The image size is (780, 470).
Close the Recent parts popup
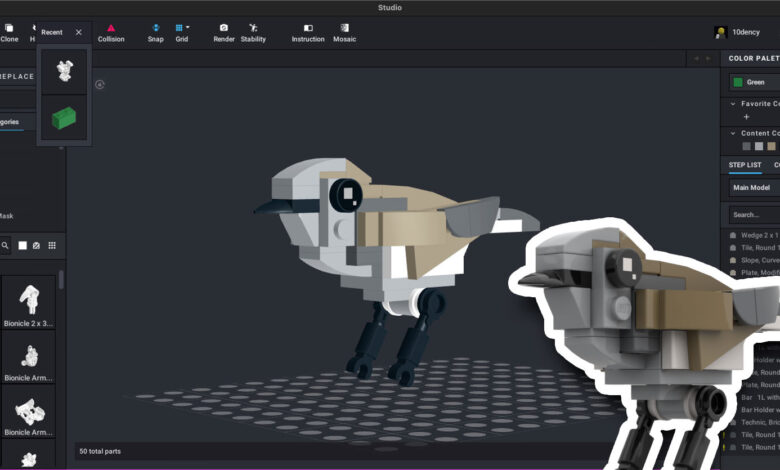tap(79, 32)
